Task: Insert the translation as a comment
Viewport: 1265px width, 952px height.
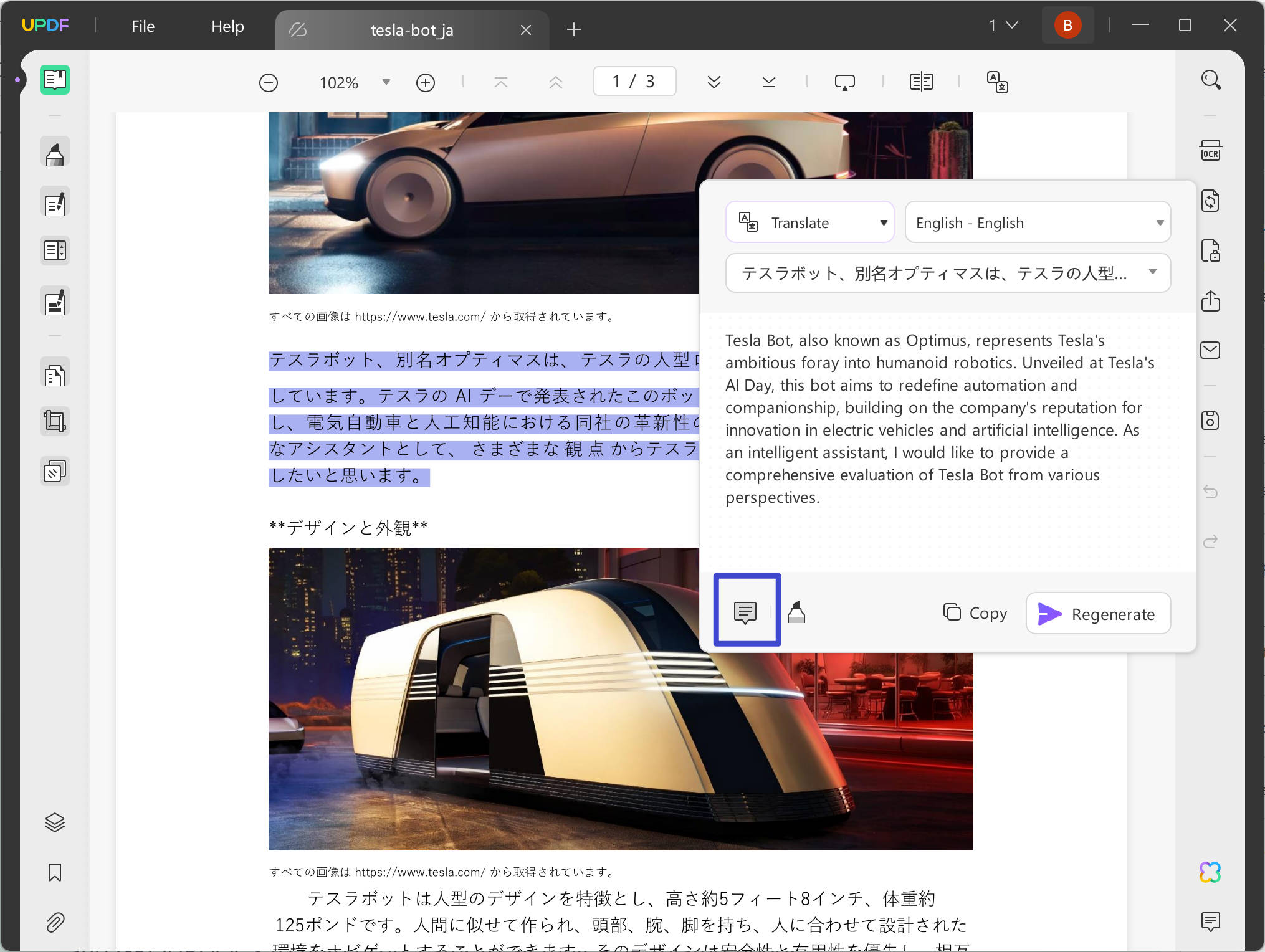Action: coord(747,612)
